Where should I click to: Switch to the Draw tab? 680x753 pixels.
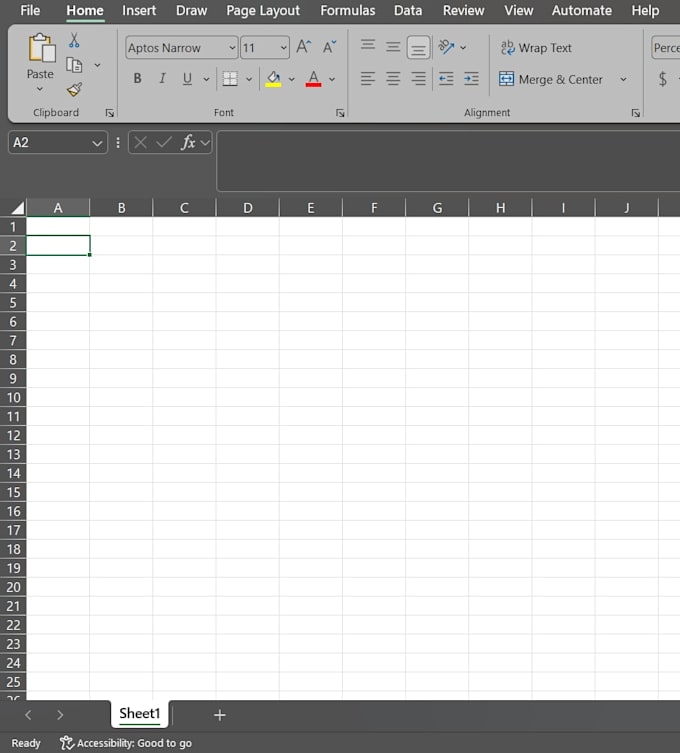pos(191,10)
